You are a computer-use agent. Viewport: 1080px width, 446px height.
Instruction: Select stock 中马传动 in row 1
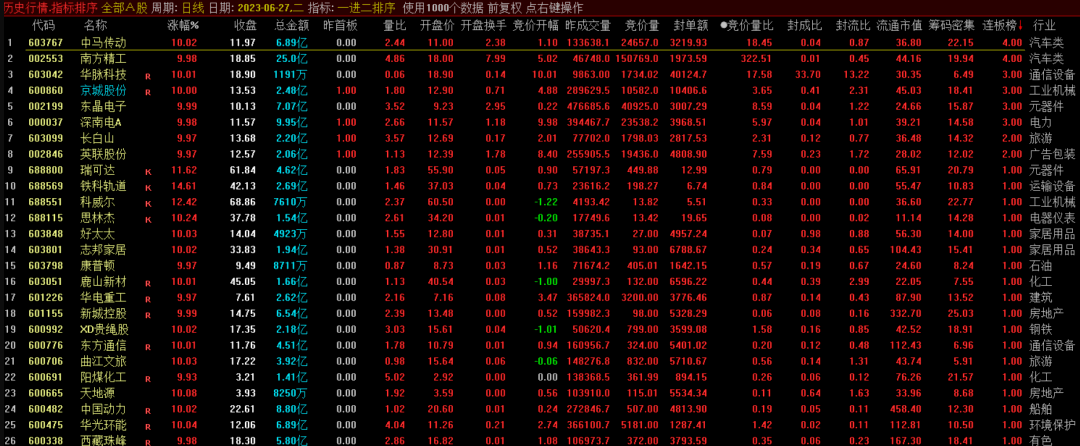point(103,43)
